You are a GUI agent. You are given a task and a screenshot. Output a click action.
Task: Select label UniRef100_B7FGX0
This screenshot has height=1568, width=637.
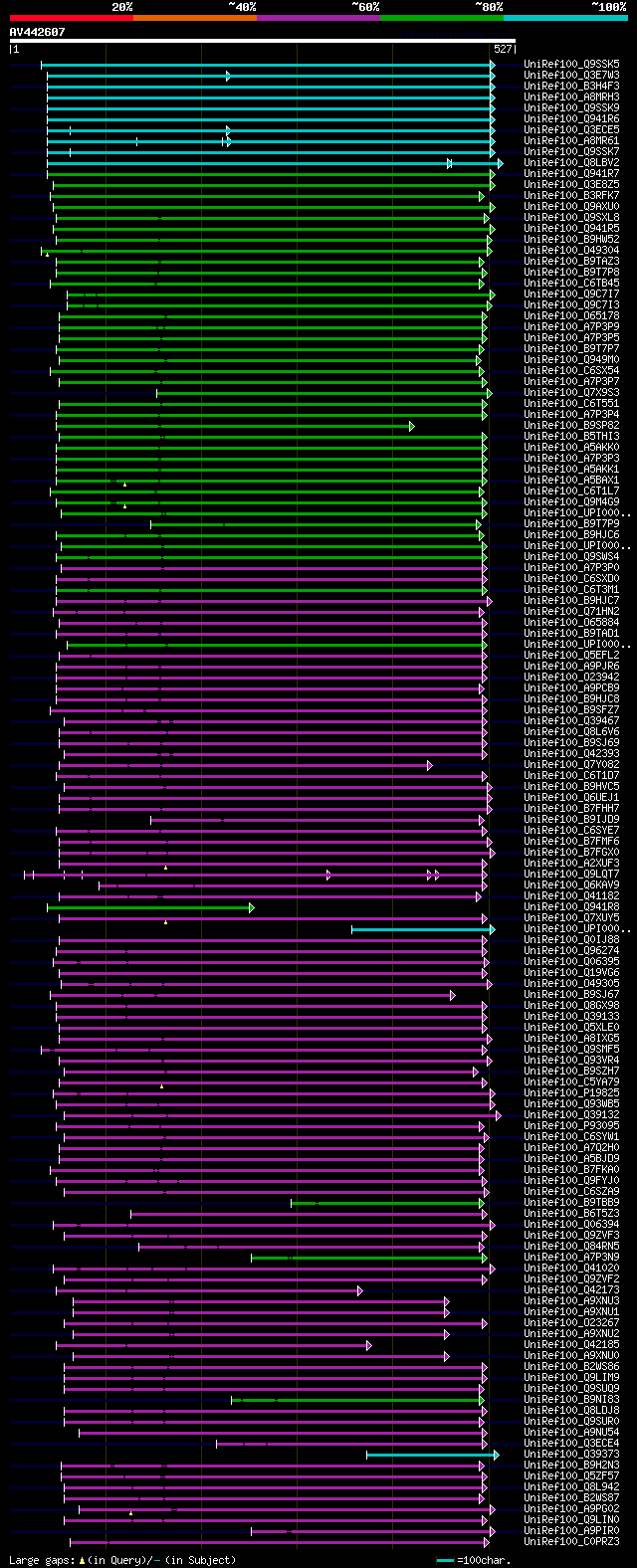pos(572,852)
